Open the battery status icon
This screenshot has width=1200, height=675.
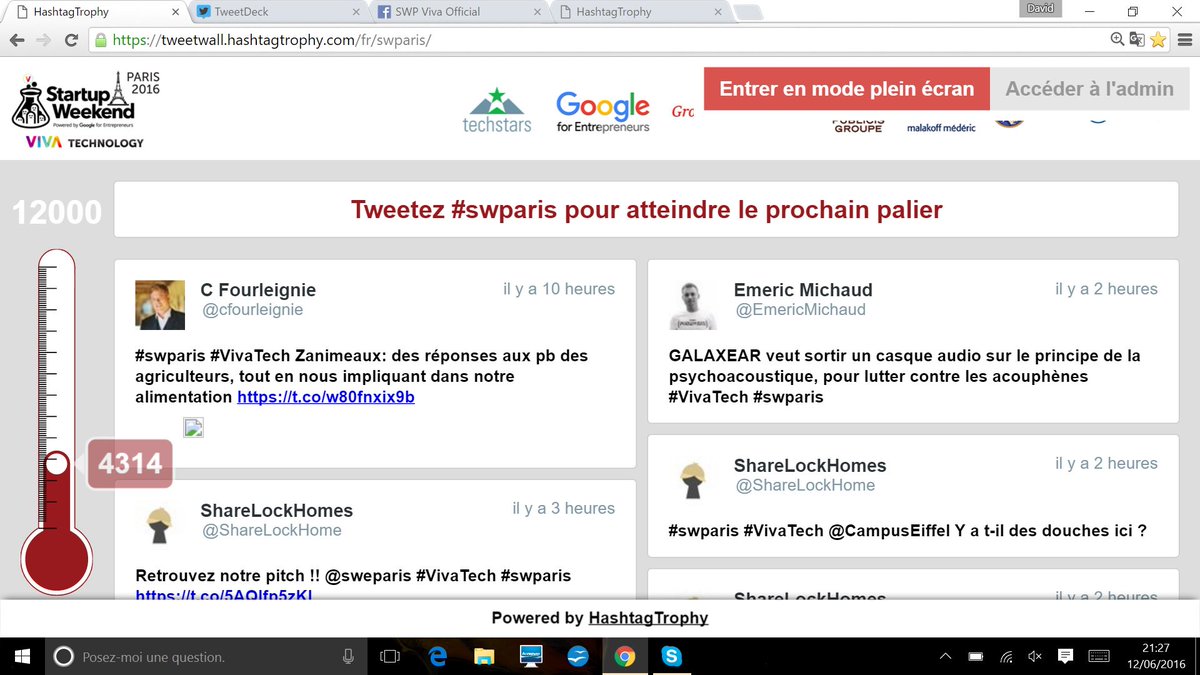[975, 657]
